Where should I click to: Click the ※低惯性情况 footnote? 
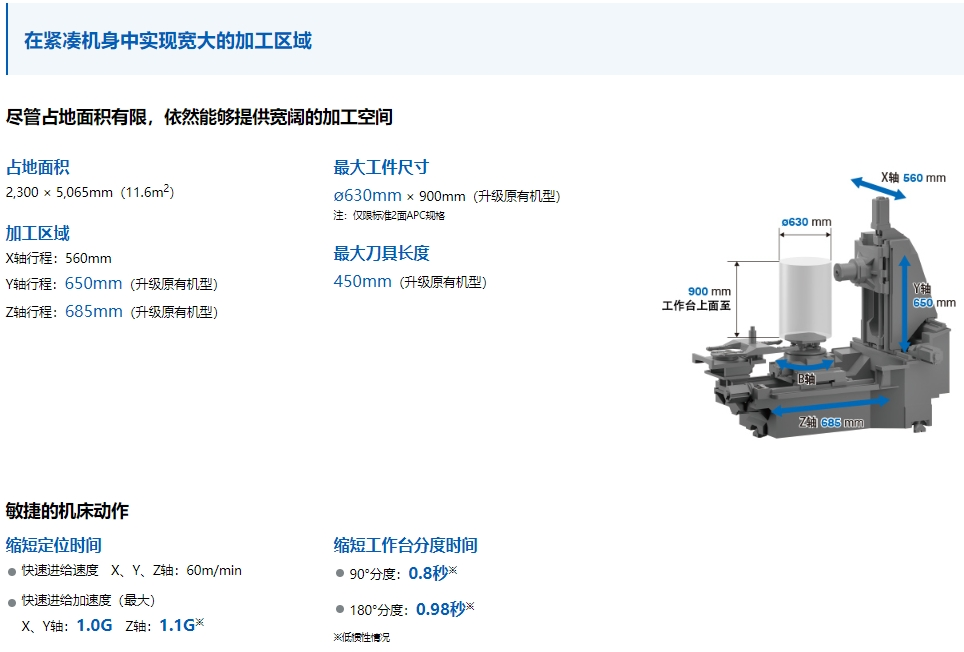tap(361, 637)
